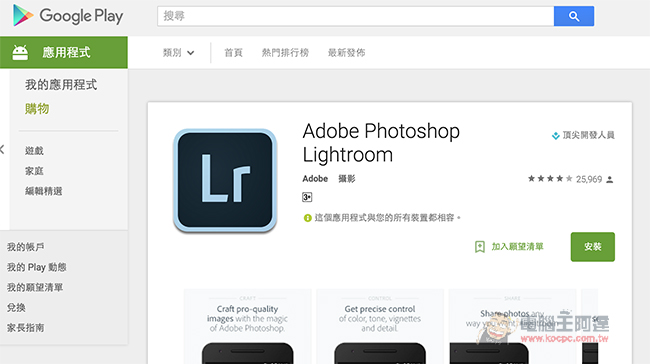The width and height of the screenshot is (650, 364).
Task: Click the 頂尖開發人員 diamond badge icon
Action: click(x=555, y=136)
